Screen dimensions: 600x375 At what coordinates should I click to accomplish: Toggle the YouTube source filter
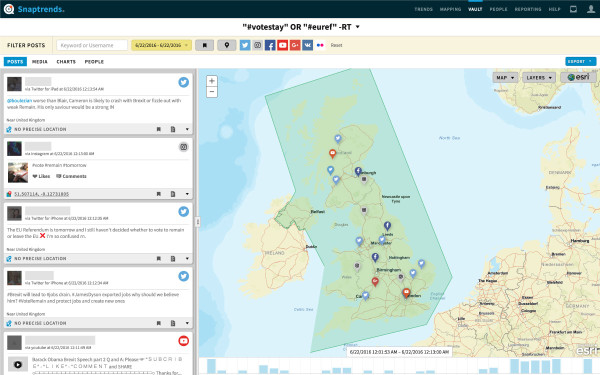(282, 45)
